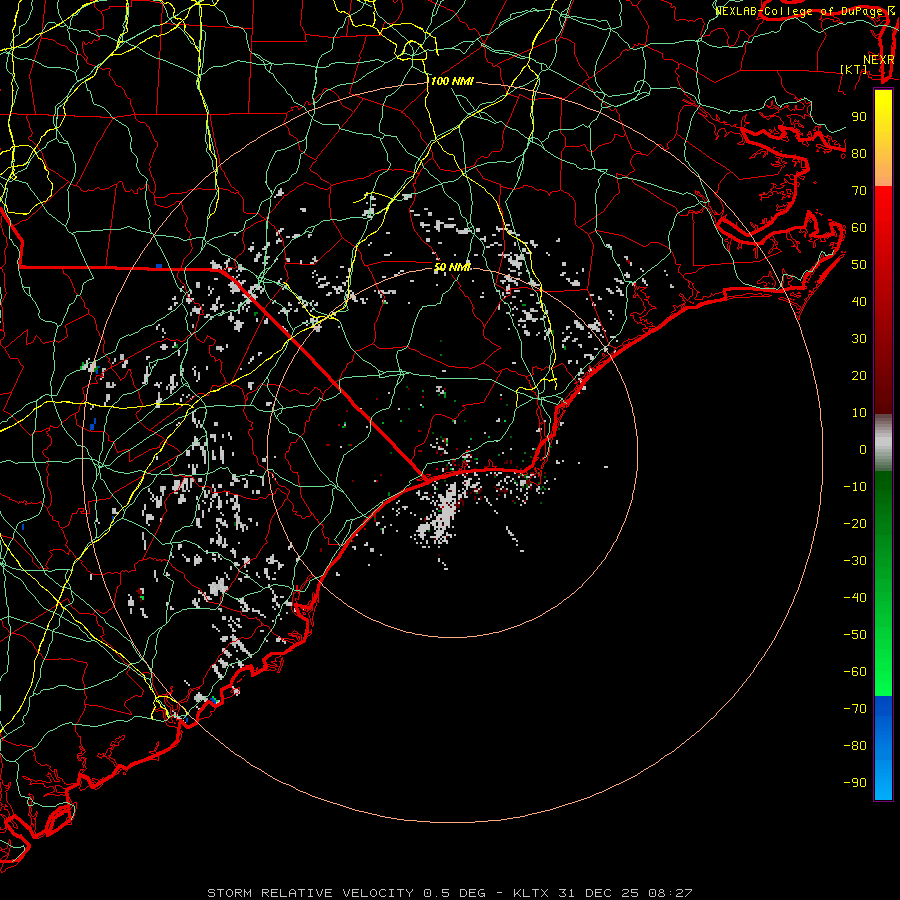Click the 10 value on velocity scale
This screenshot has width=900, height=900.
(x=859, y=413)
